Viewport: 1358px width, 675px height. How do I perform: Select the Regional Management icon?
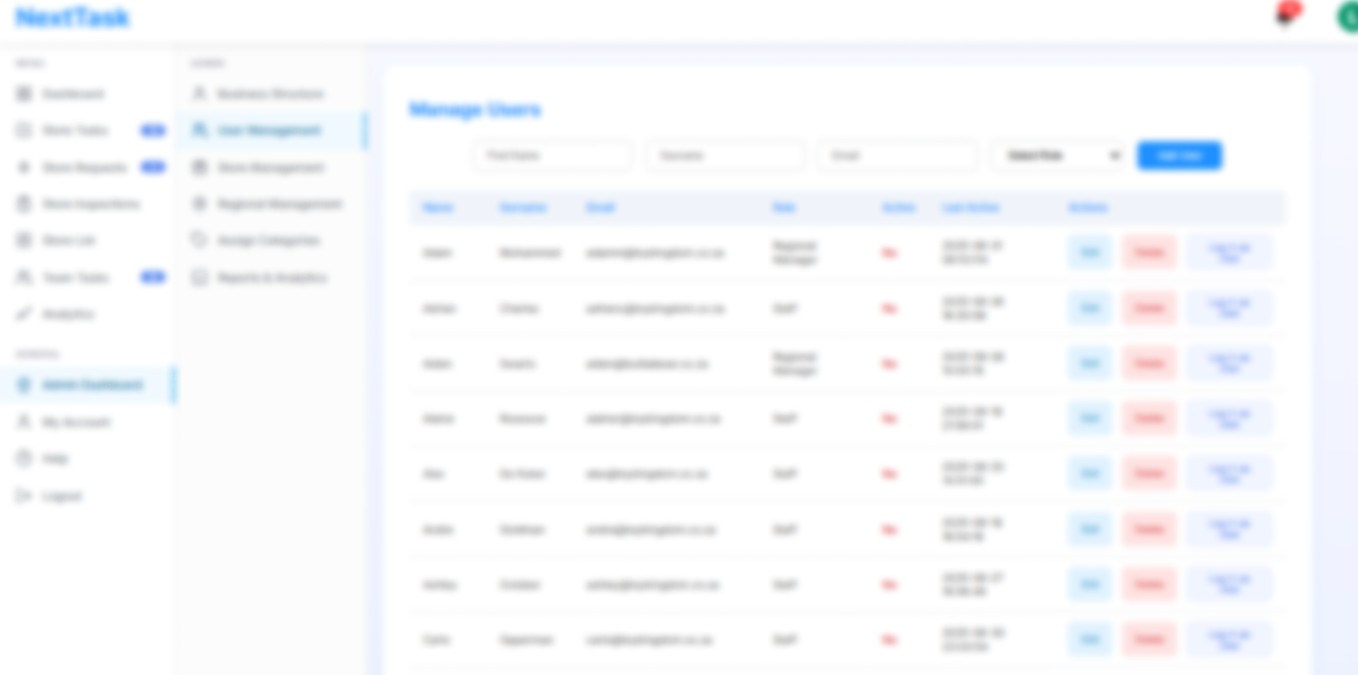tap(200, 203)
